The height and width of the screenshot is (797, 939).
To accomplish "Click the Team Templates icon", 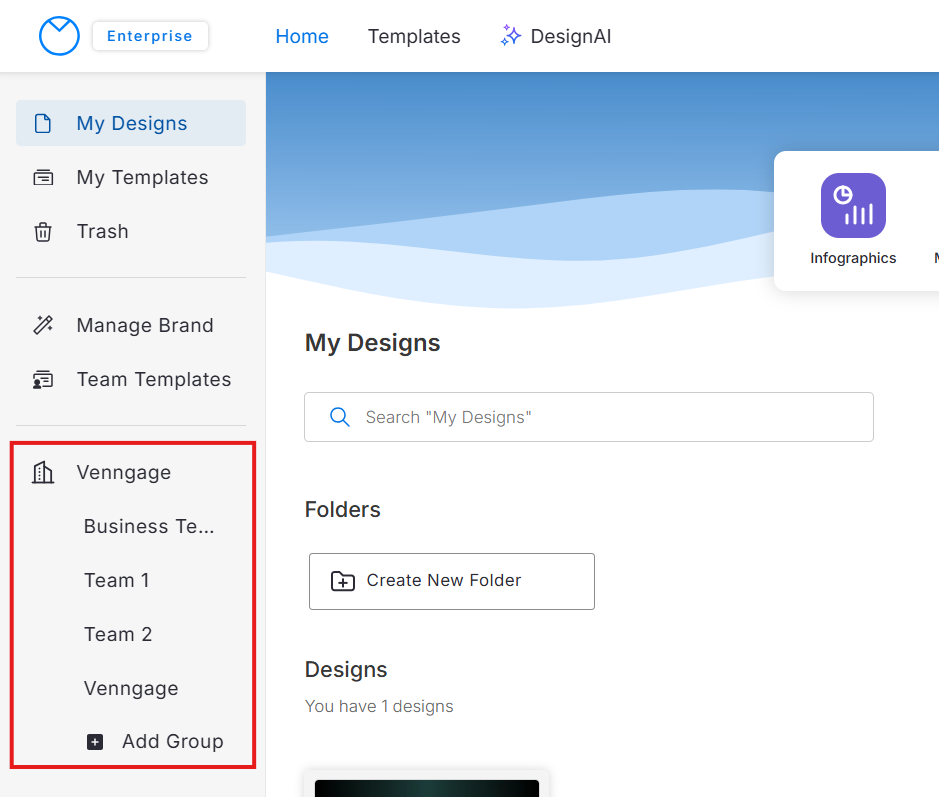I will [x=43, y=380].
